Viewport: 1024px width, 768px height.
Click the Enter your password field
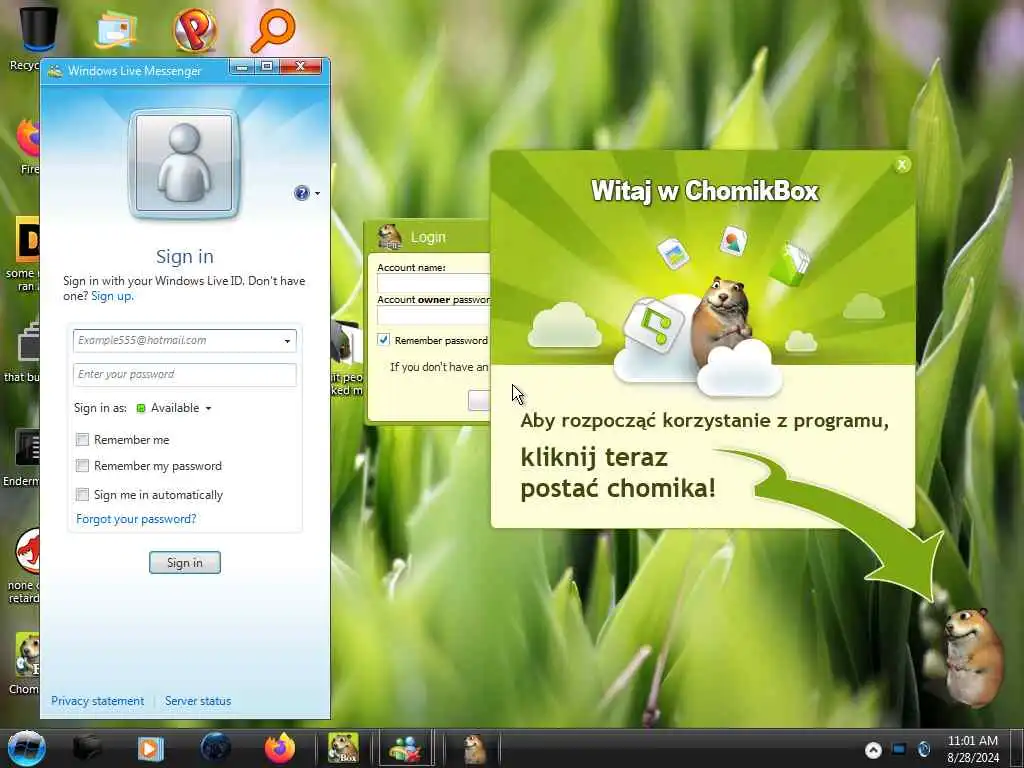point(184,374)
